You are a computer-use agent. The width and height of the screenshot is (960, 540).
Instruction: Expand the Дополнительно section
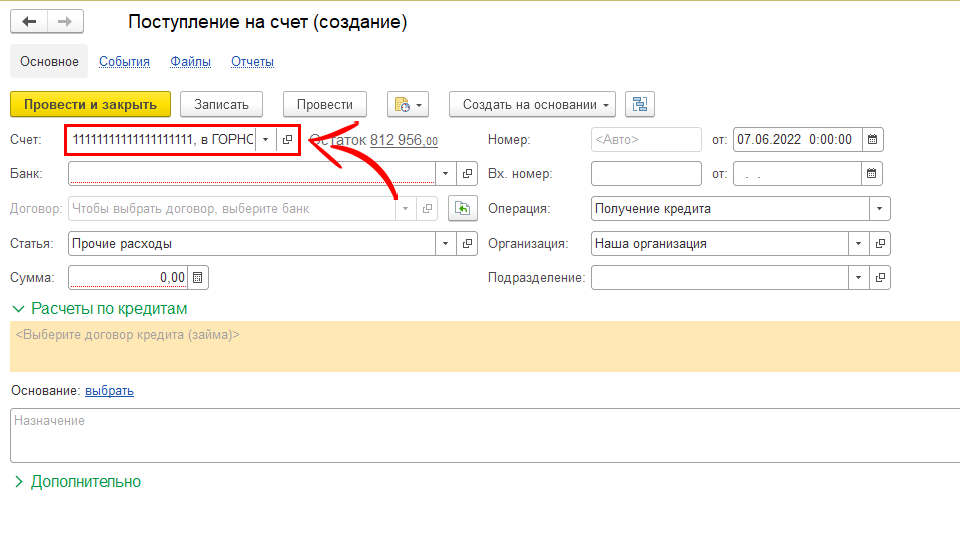[18, 482]
